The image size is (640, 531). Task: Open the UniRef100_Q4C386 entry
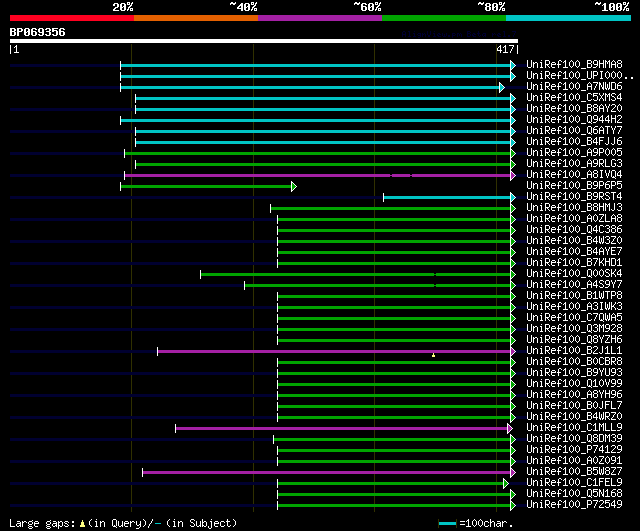[x=574, y=230]
